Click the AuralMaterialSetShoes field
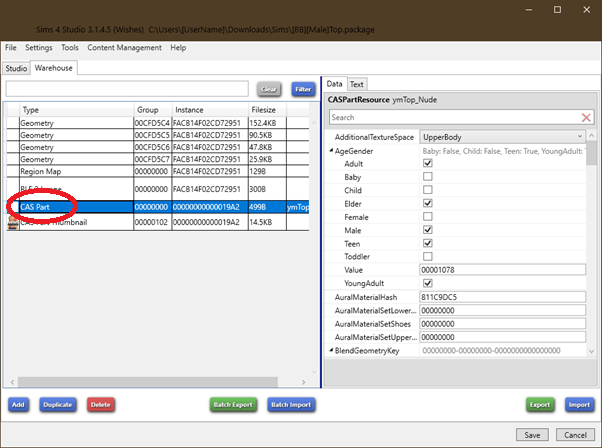This screenshot has width=602, height=448. point(502,324)
